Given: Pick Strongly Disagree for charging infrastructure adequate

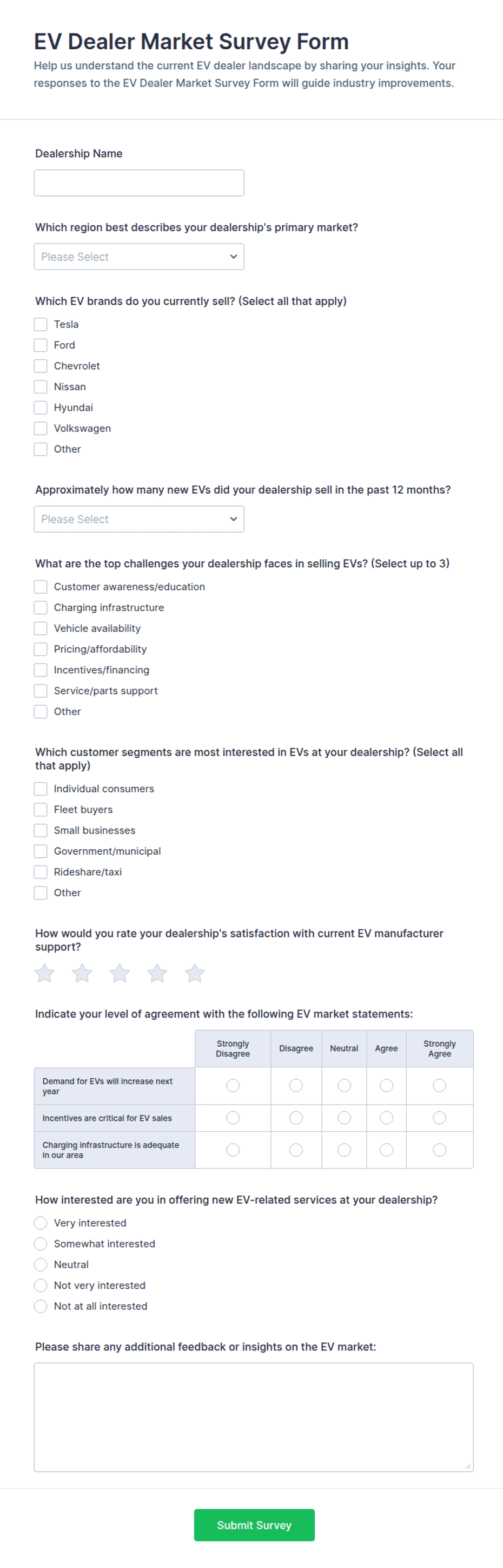Looking at the screenshot, I should coord(233,1150).
